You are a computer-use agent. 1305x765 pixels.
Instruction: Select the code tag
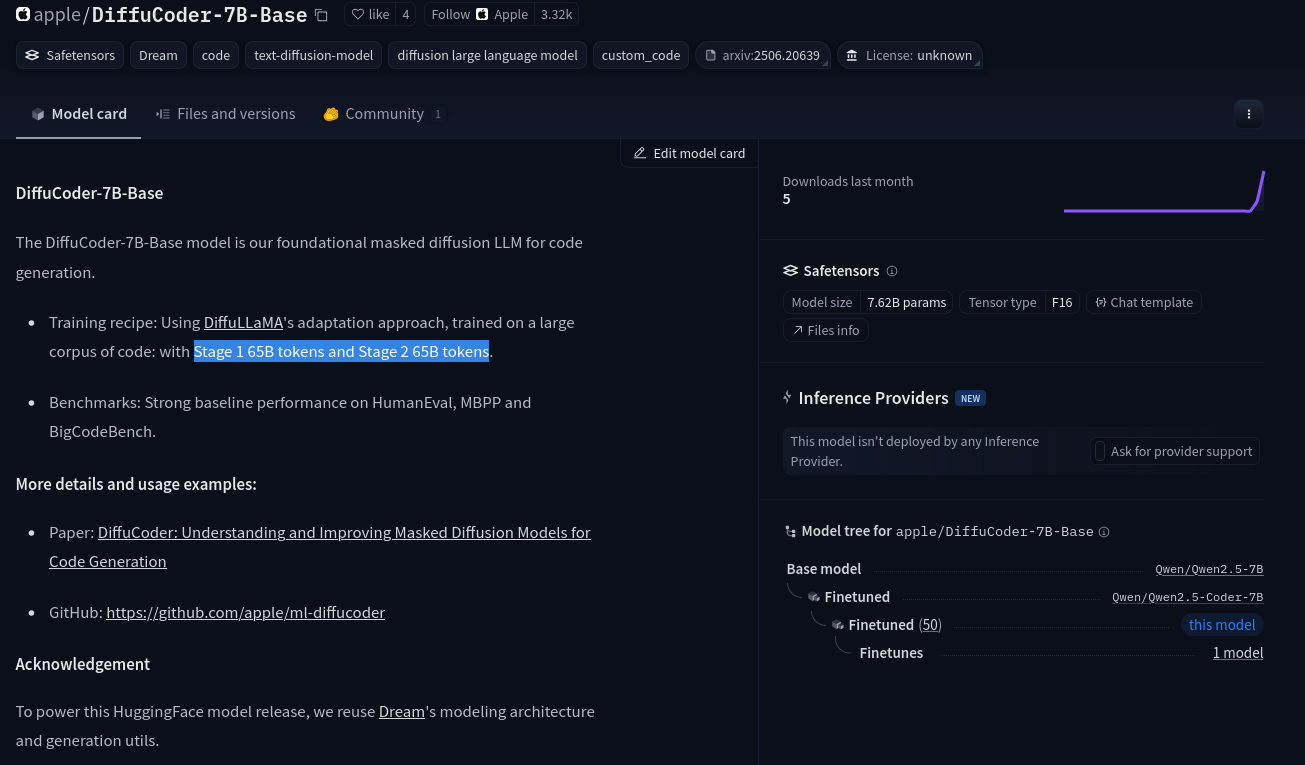point(216,56)
